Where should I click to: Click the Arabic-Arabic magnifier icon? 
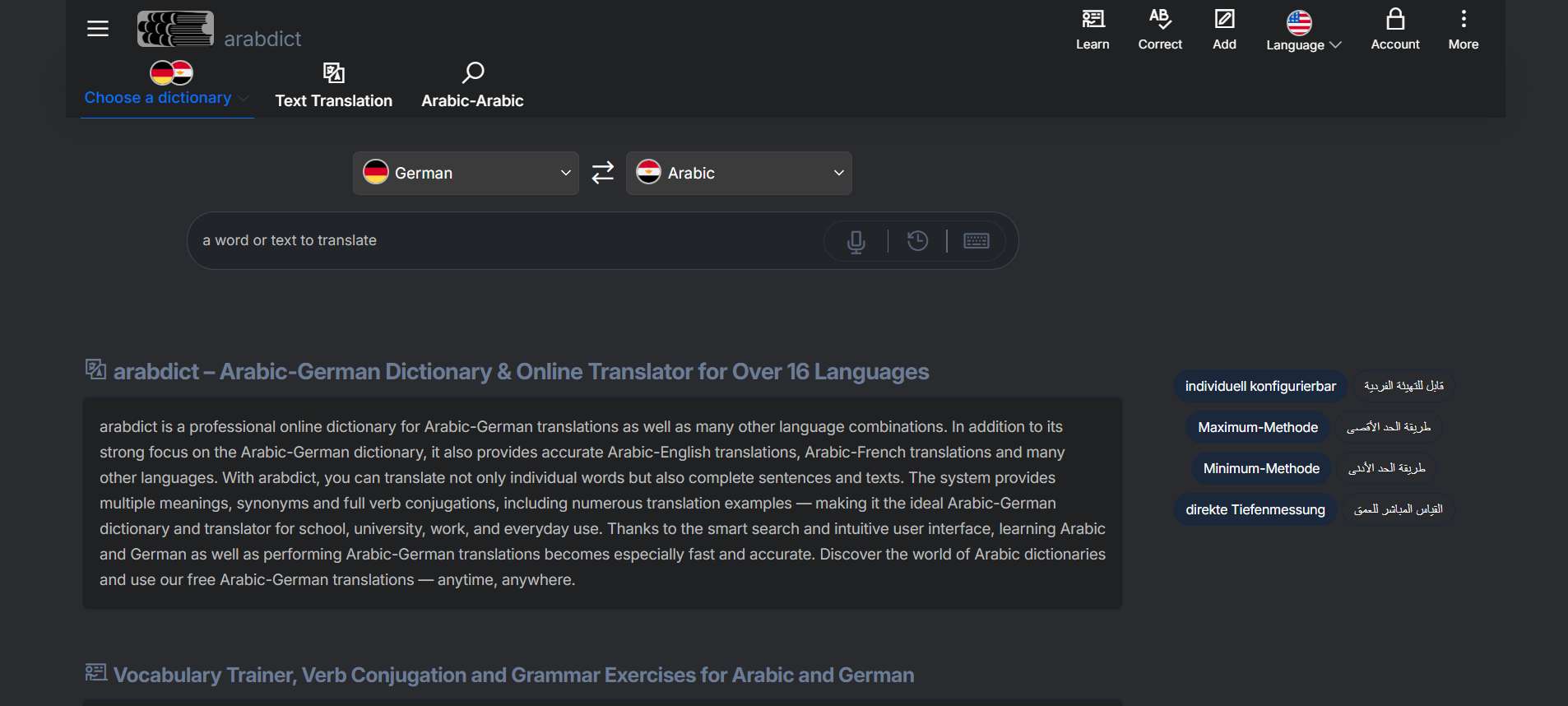[x=473, y=72]
